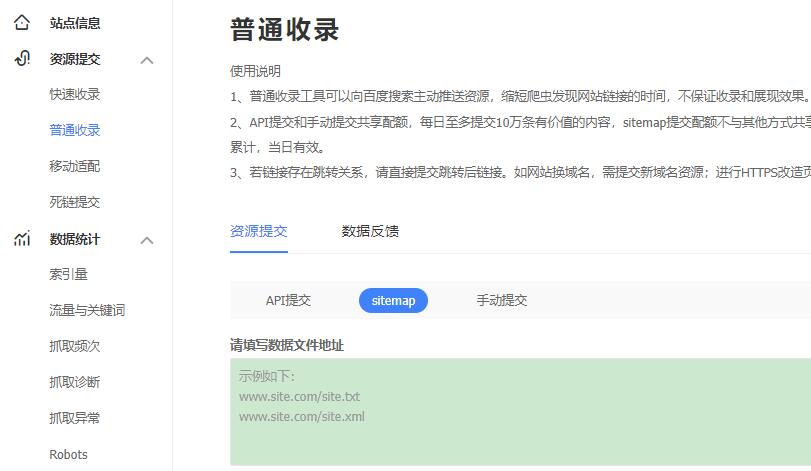
Task: Go to the 移动适配 page
Action: [75, 166]
